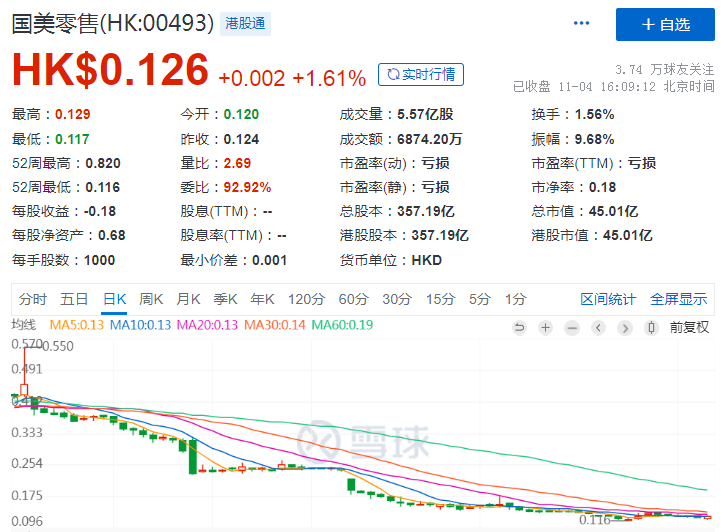This screenshot has height=532, width=723.
Task: Click the 今开 value 0.120
Action: pyautogui.click(x=241, y=114)
